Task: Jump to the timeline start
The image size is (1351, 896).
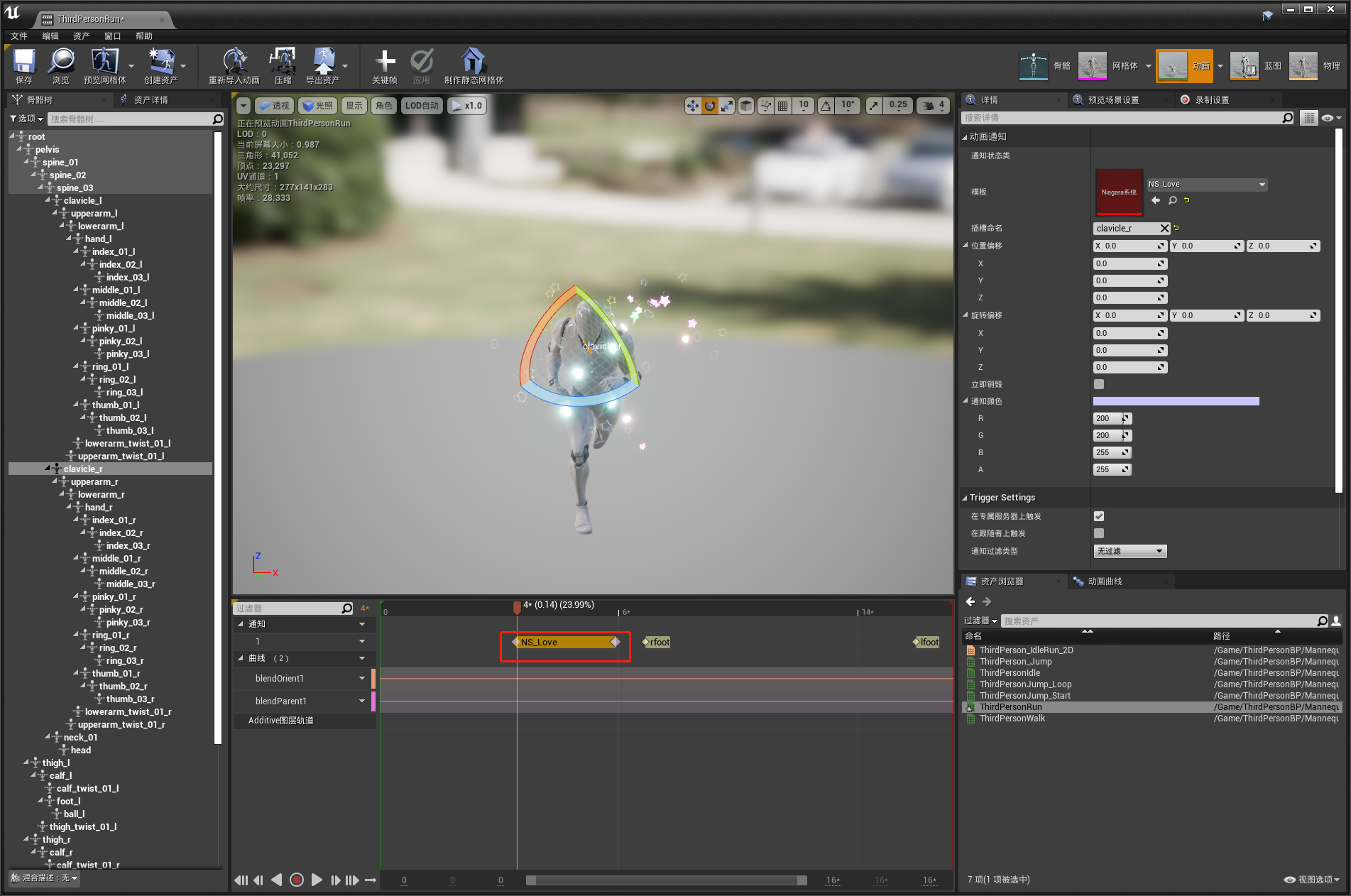Action: point(241,880)
